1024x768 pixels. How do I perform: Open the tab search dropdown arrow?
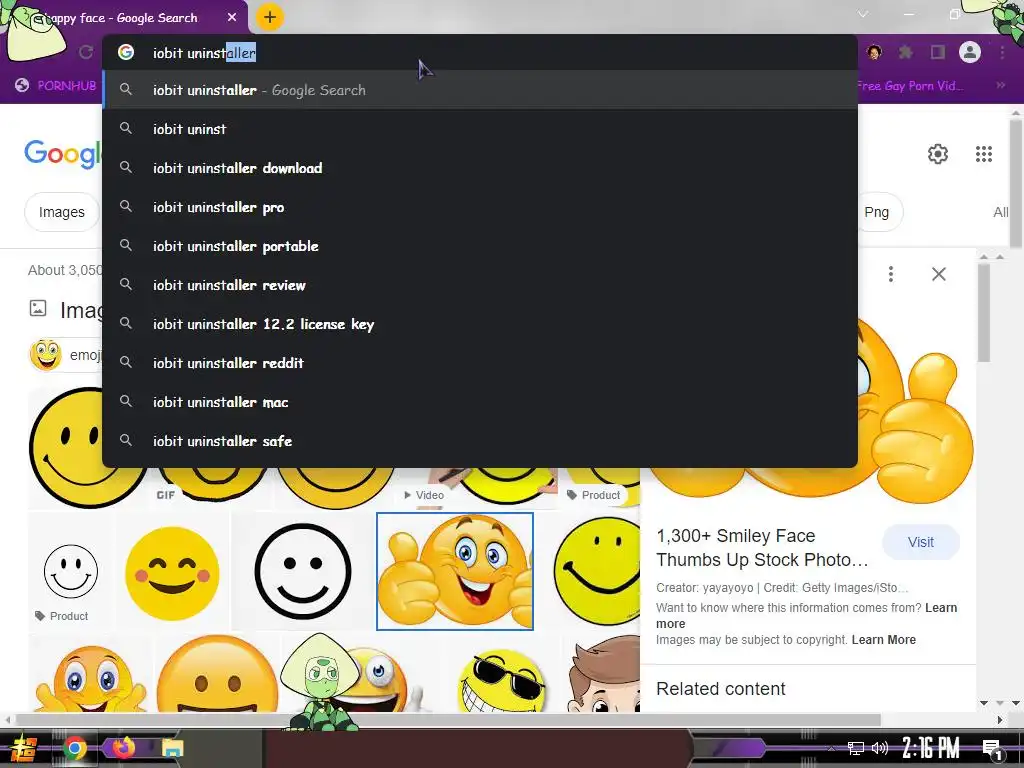point(863,14)
